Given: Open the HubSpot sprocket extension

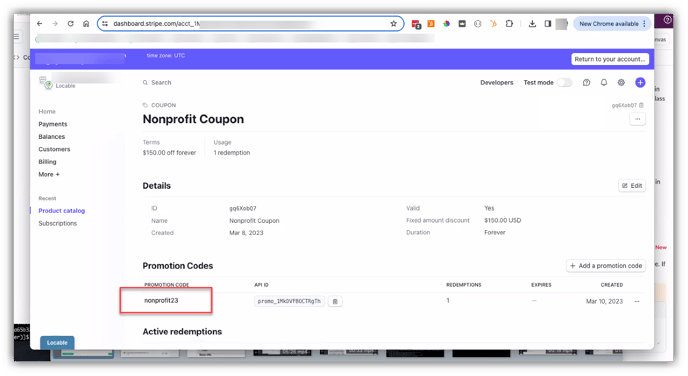Looking at the screenshot, I should pyautogui.click(x=493, y=24).
